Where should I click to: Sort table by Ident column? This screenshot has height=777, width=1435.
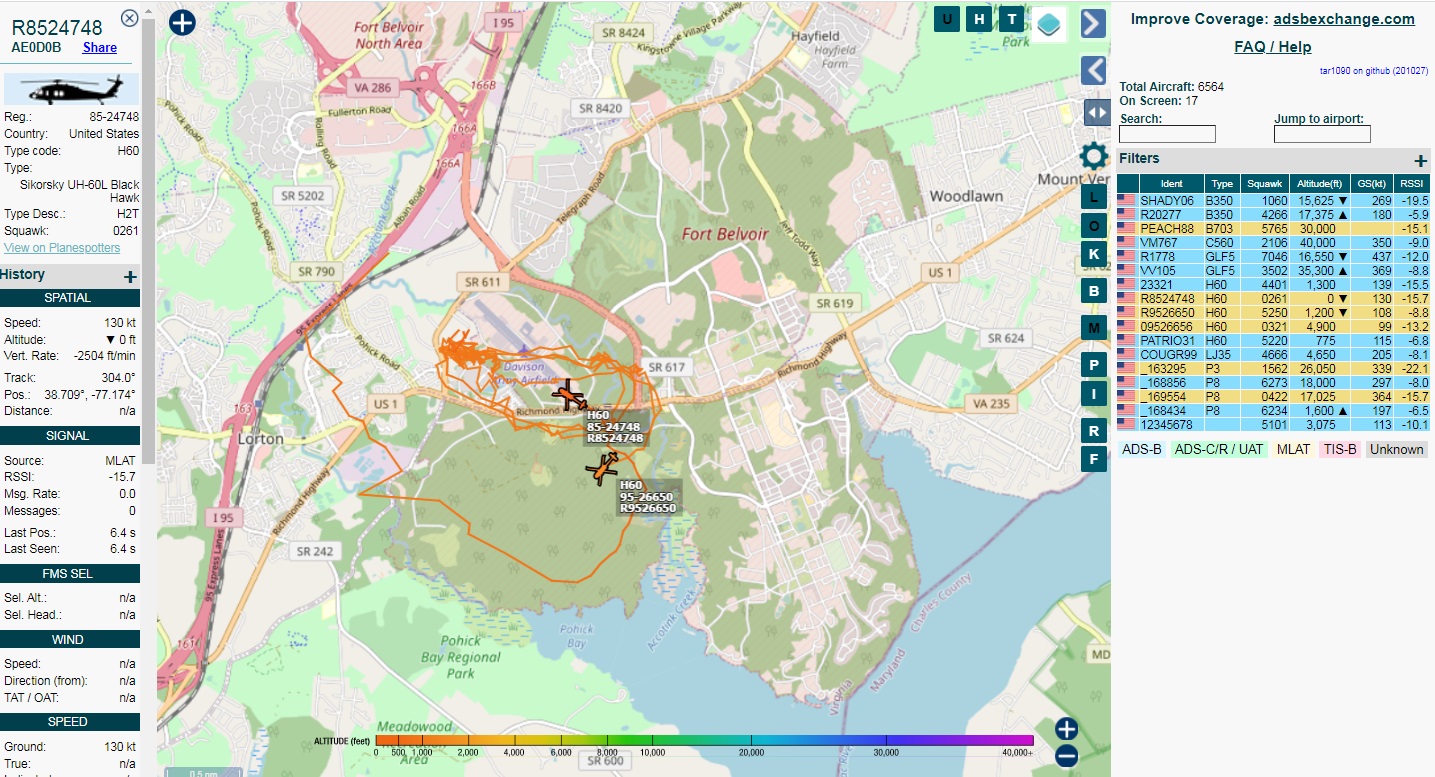coord(1172,184)
